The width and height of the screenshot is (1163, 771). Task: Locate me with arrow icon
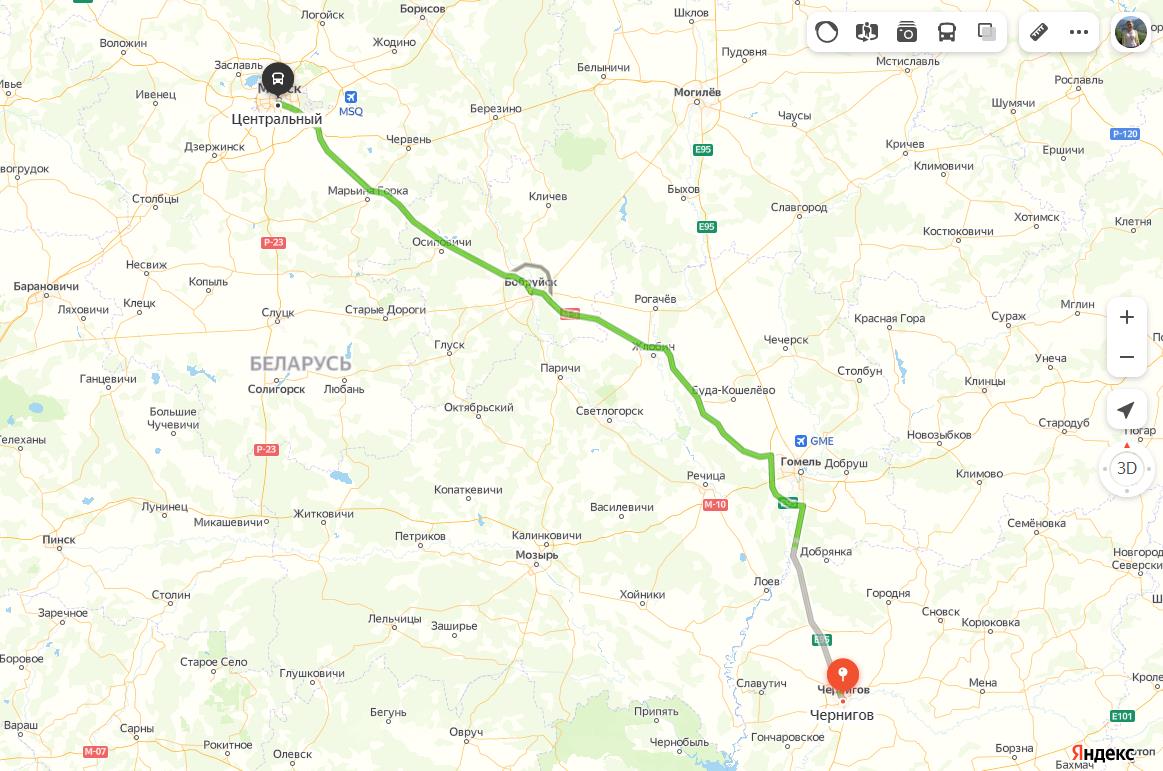pyautogui.click(x=1127, y=410)
